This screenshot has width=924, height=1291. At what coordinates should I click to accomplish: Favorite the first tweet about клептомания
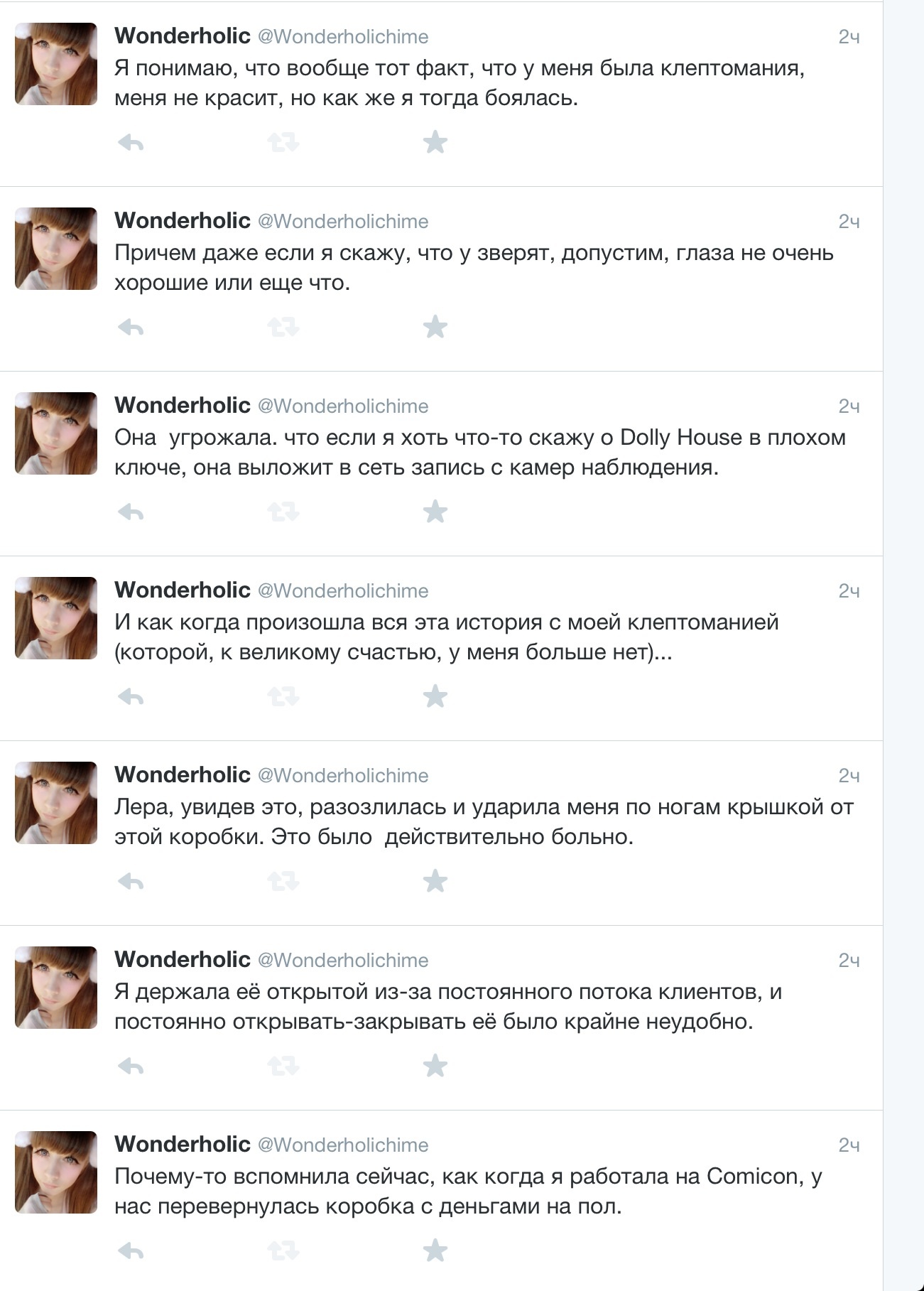(435, 142)
